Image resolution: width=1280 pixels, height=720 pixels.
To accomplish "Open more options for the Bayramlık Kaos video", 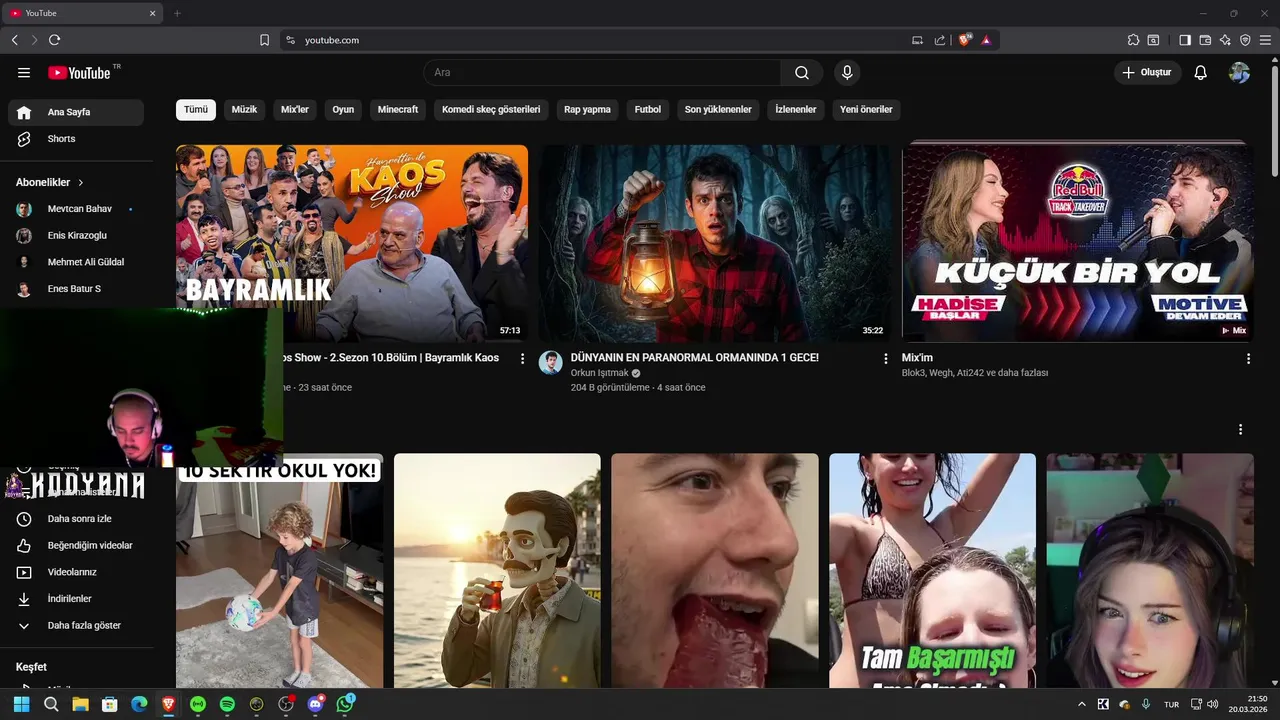I will point(522,358).
